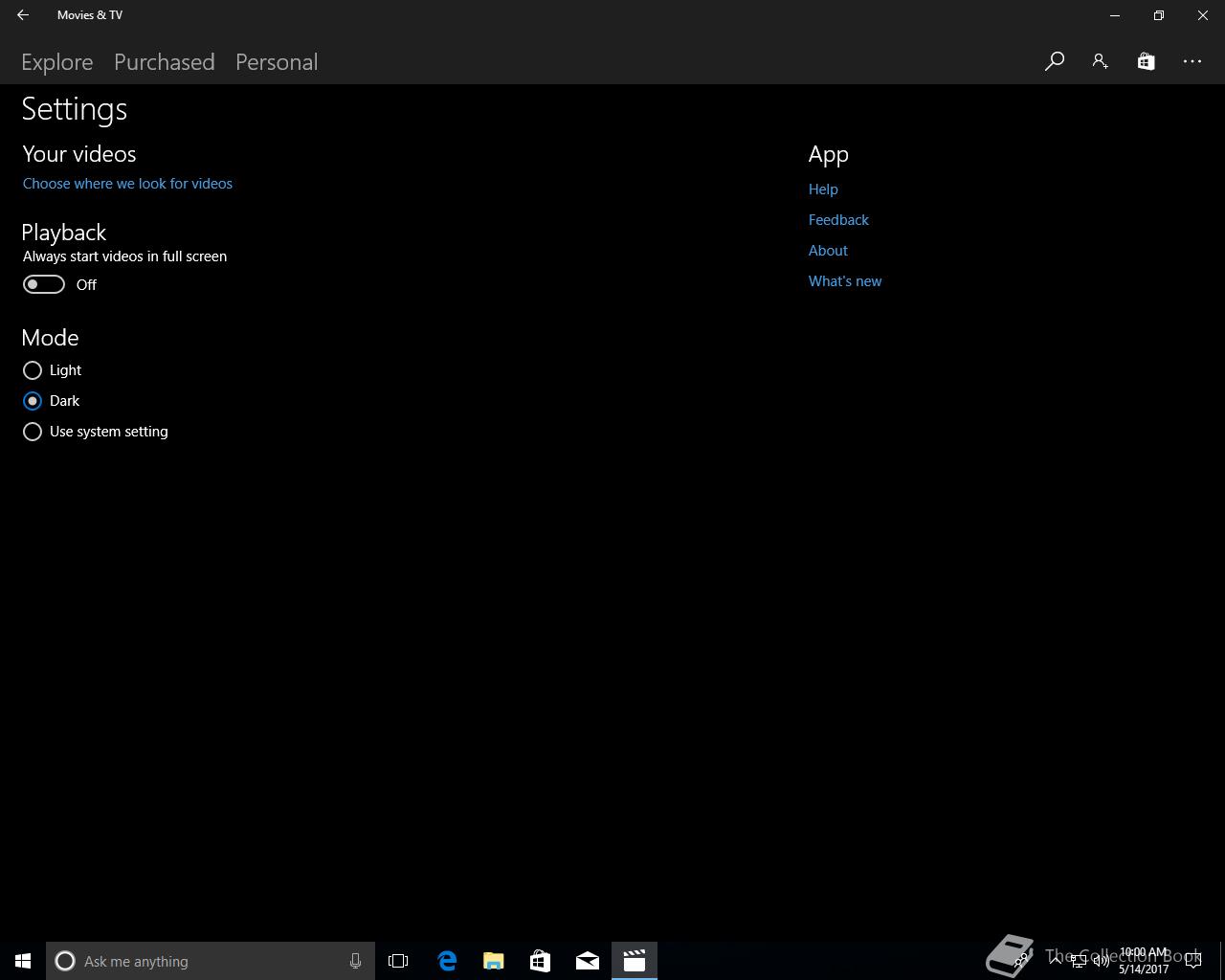
Task: Click the Movies & TV taskbar icon
Action: 635,961
